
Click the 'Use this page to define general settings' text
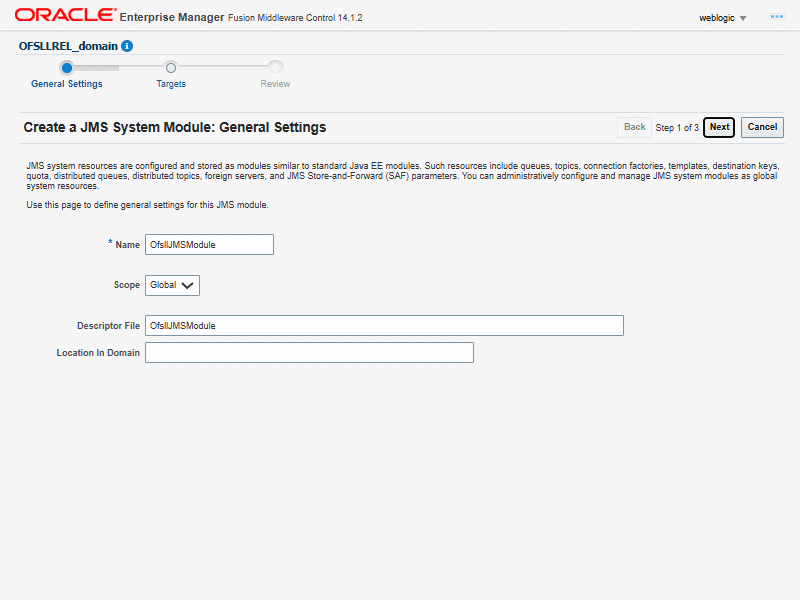[x=147, y=205]
